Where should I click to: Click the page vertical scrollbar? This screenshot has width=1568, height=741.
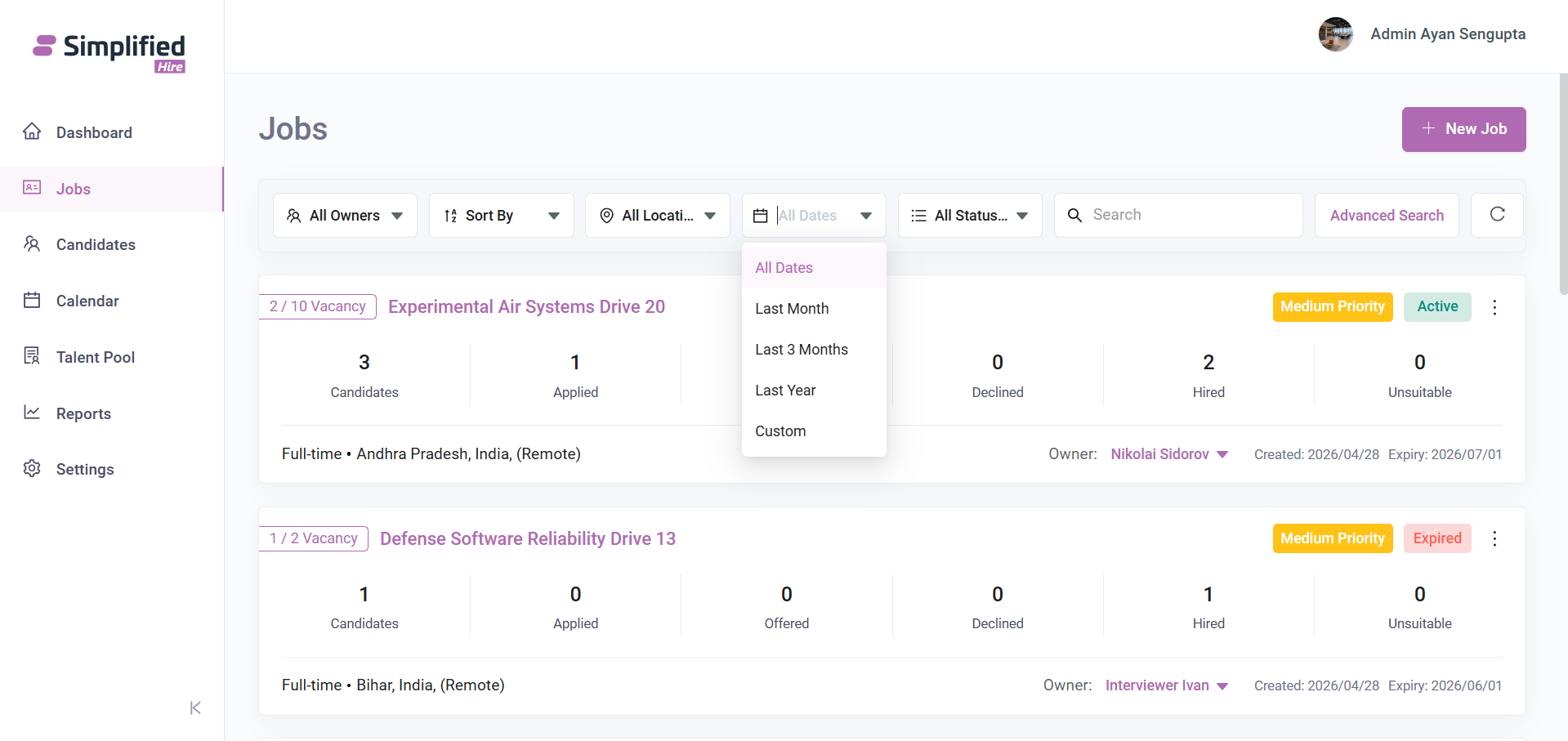click(x=1563, y=184)
